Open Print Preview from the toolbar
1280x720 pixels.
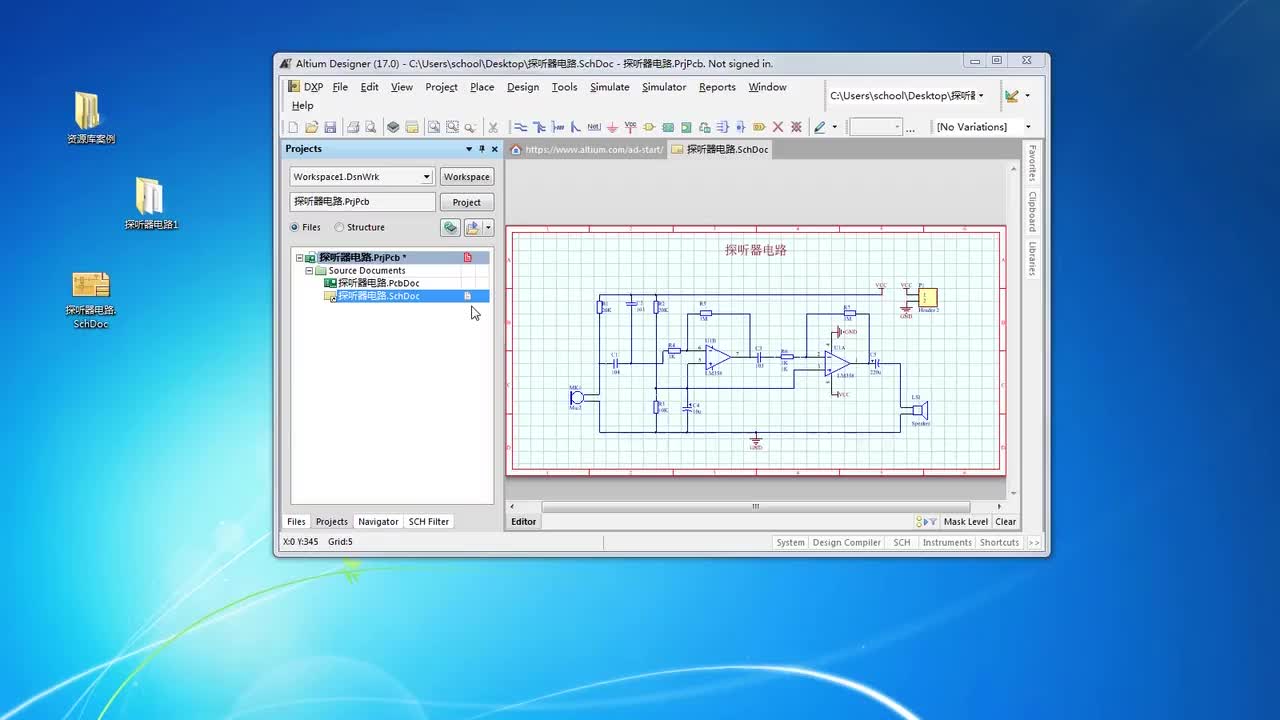coord(371,127)
